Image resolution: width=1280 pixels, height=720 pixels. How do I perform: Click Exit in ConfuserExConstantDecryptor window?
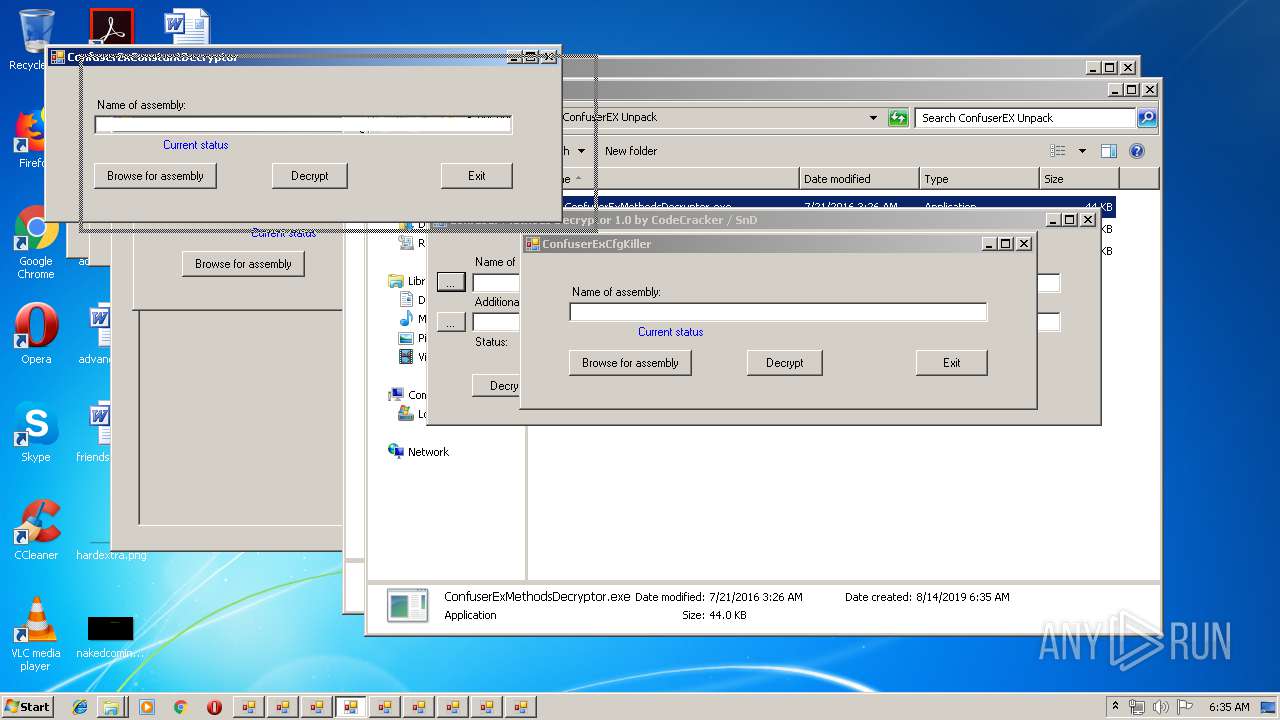tap(477, 176)
